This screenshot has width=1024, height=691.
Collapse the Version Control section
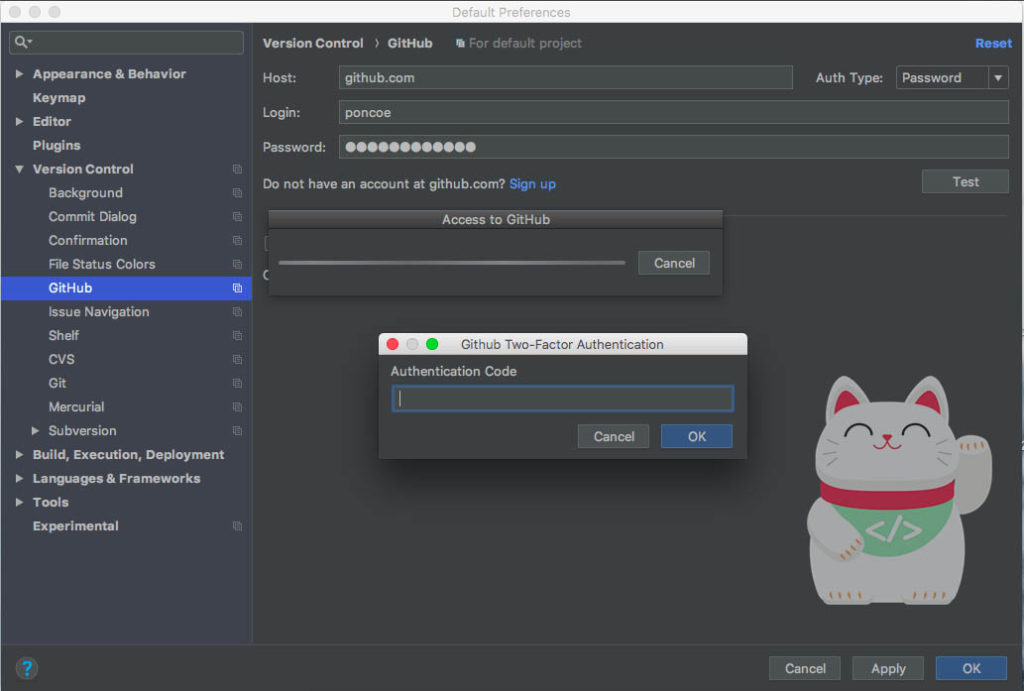tap(20, 169)
